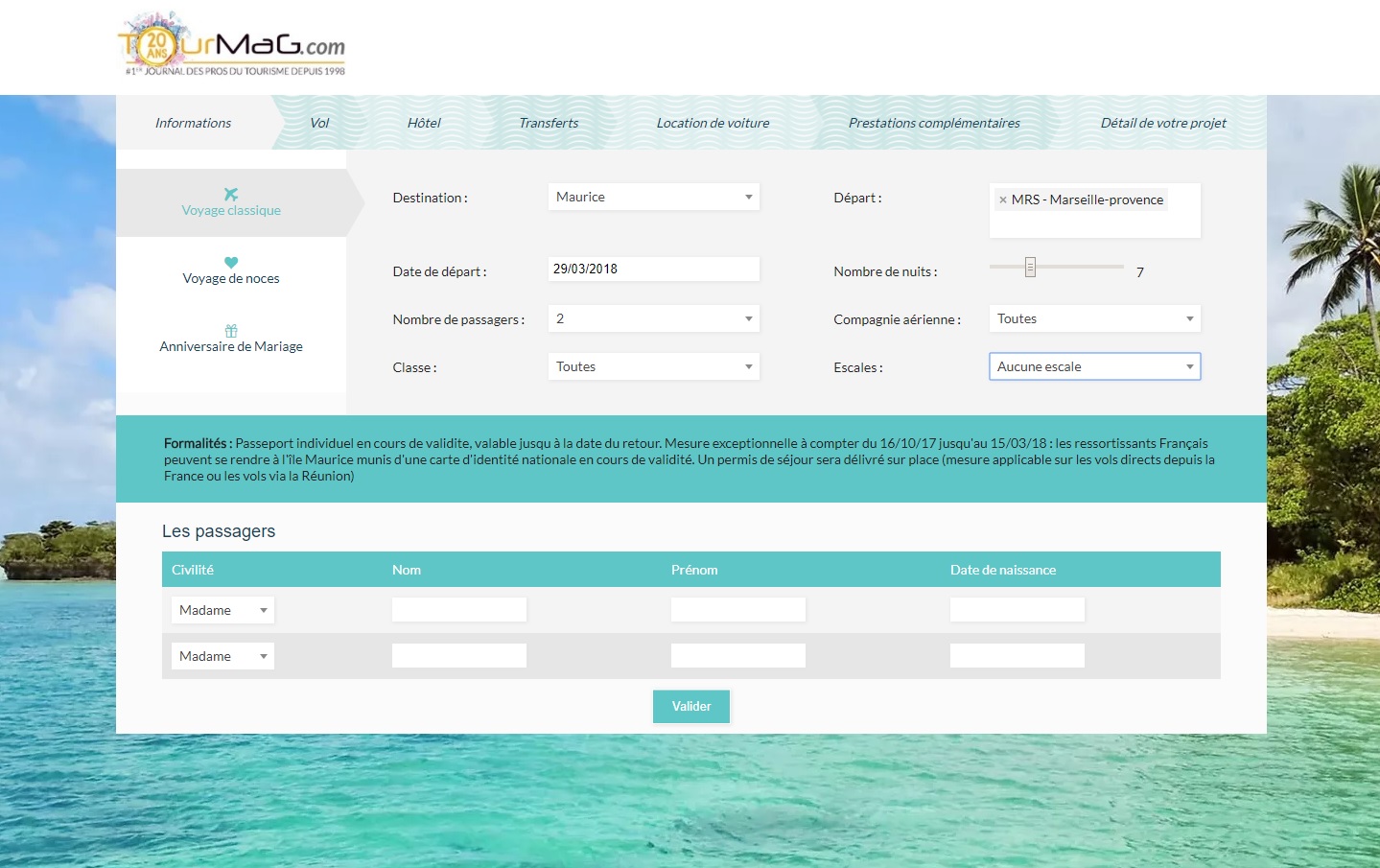The height and width of the screenshot is (868, 1380).
Task: Click the Détail de votre projet tab
Action: [1162, 124]
